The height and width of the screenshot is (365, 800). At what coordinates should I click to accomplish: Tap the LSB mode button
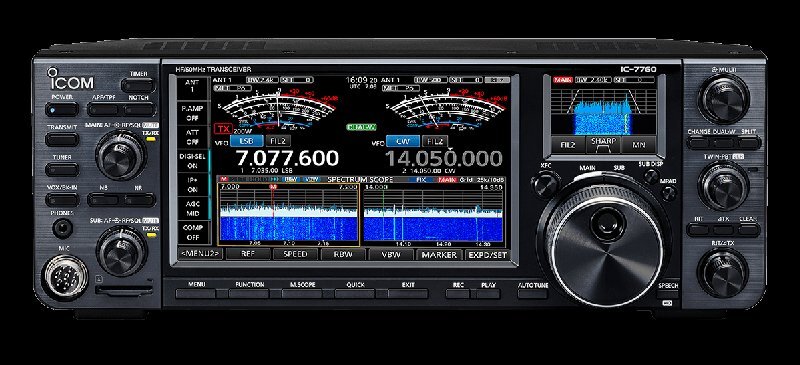247,141
